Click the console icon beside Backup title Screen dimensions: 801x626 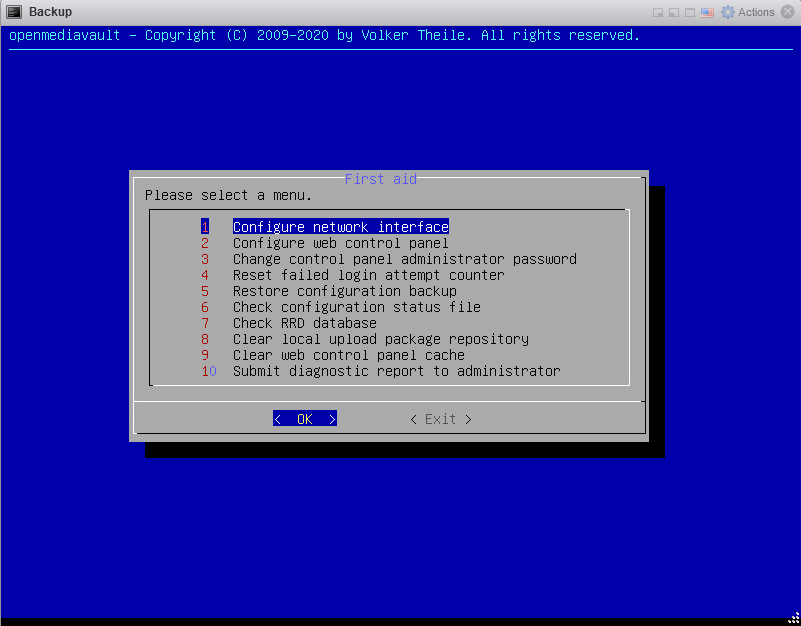tap(14, 12)
